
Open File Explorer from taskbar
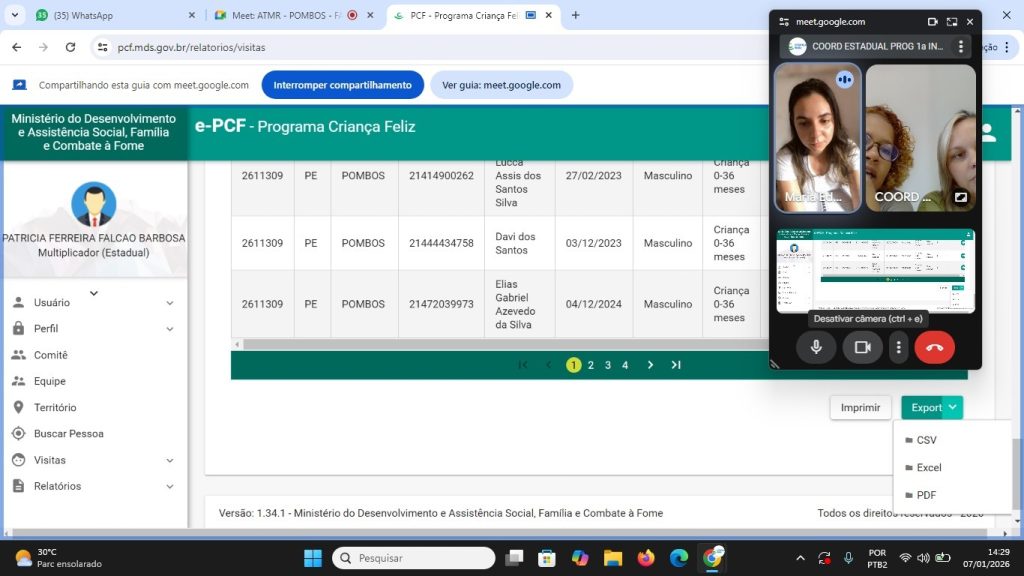click(612, 558)
